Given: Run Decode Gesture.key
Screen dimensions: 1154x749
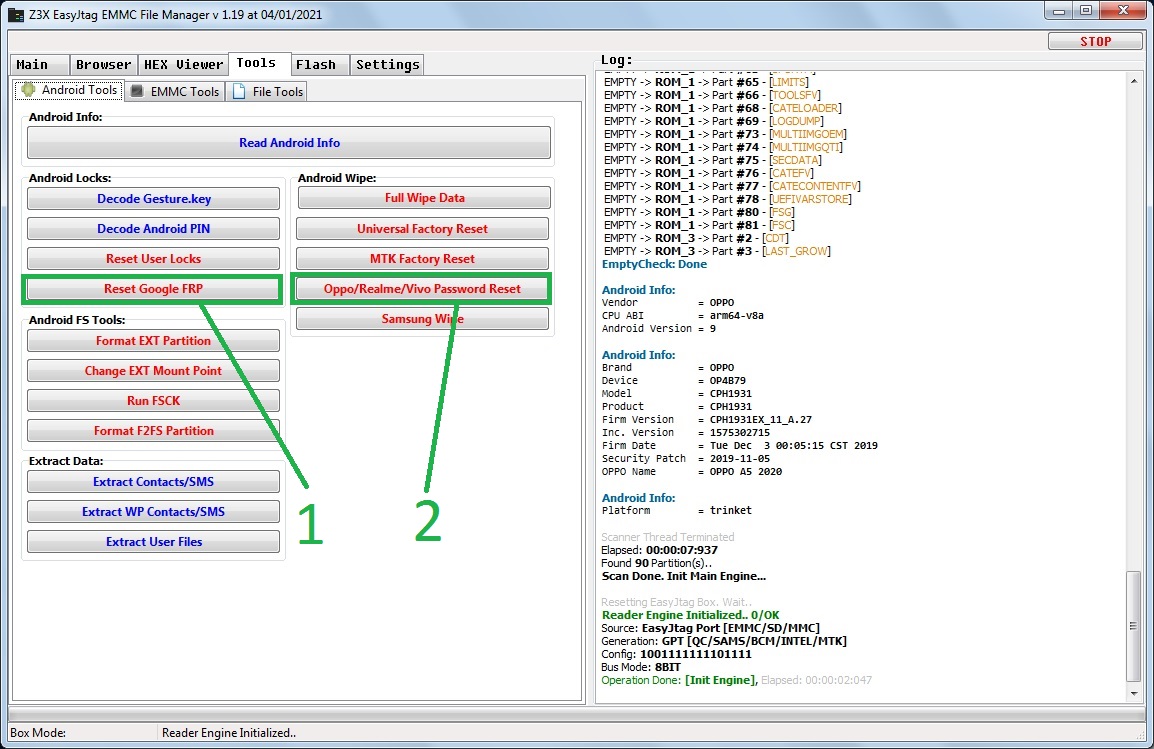Looking at the screenshot, I should (x=153, y=199).
